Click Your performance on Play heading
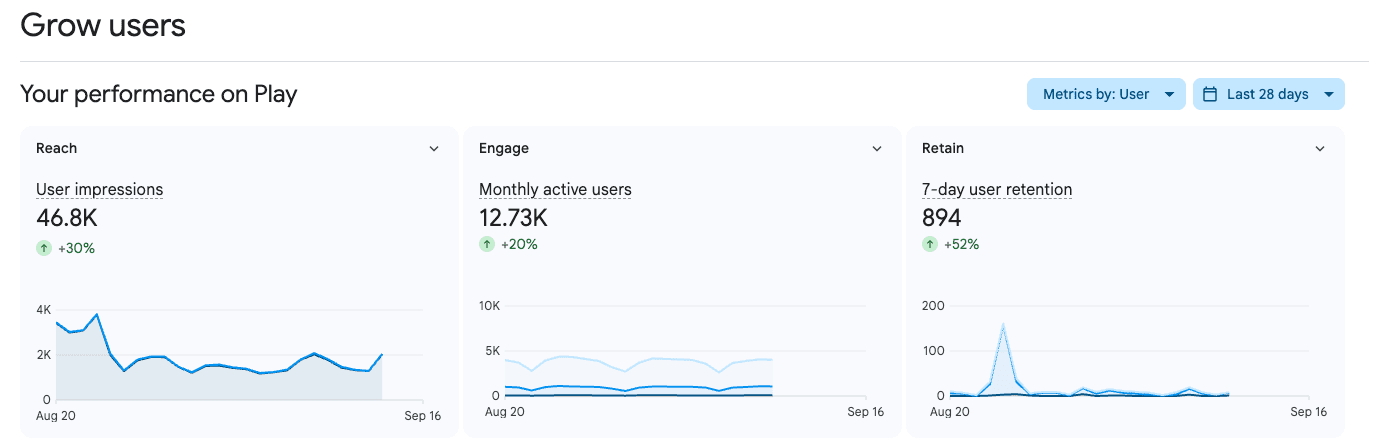 point(159,94)
